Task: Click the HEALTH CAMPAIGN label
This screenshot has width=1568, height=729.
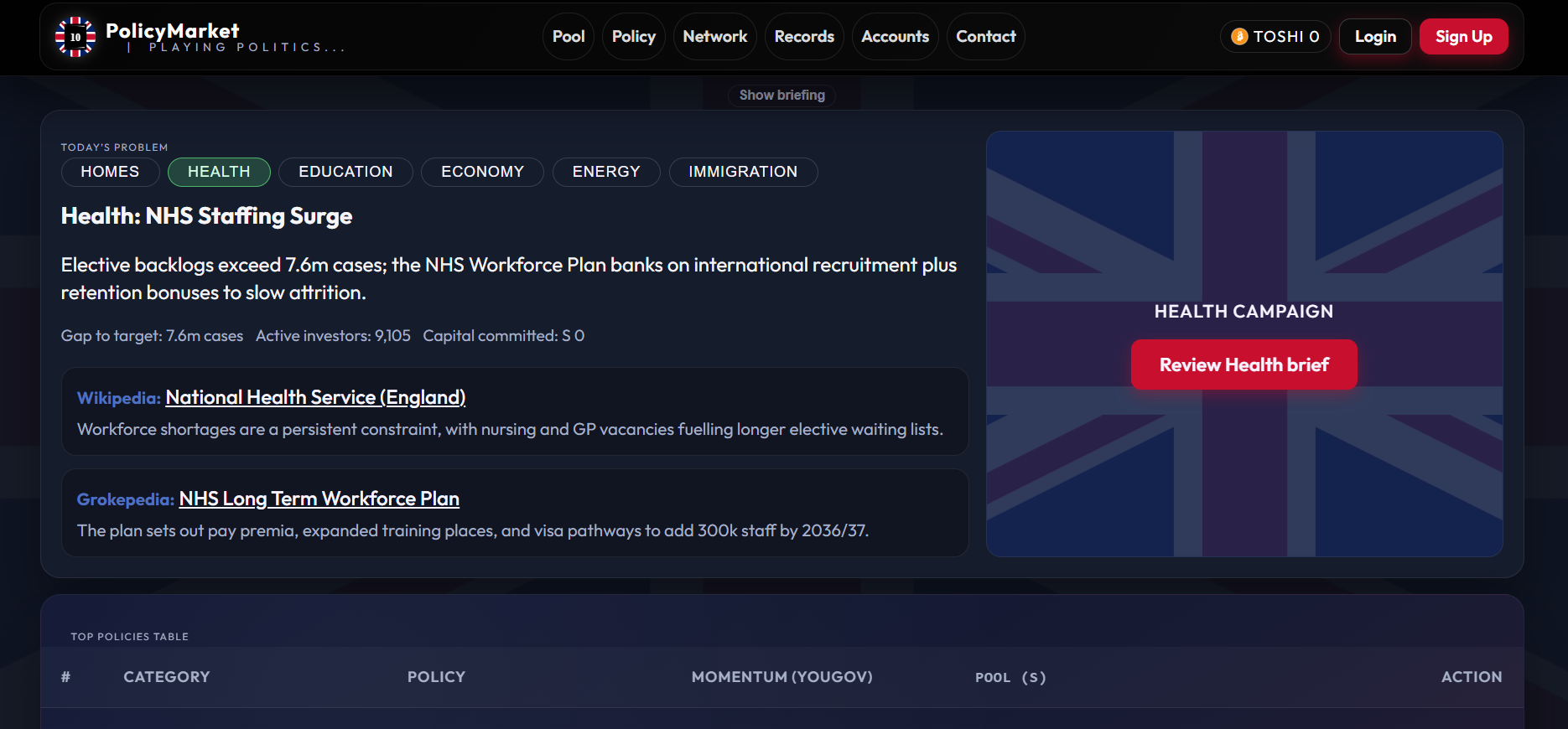Action: 1244,312
